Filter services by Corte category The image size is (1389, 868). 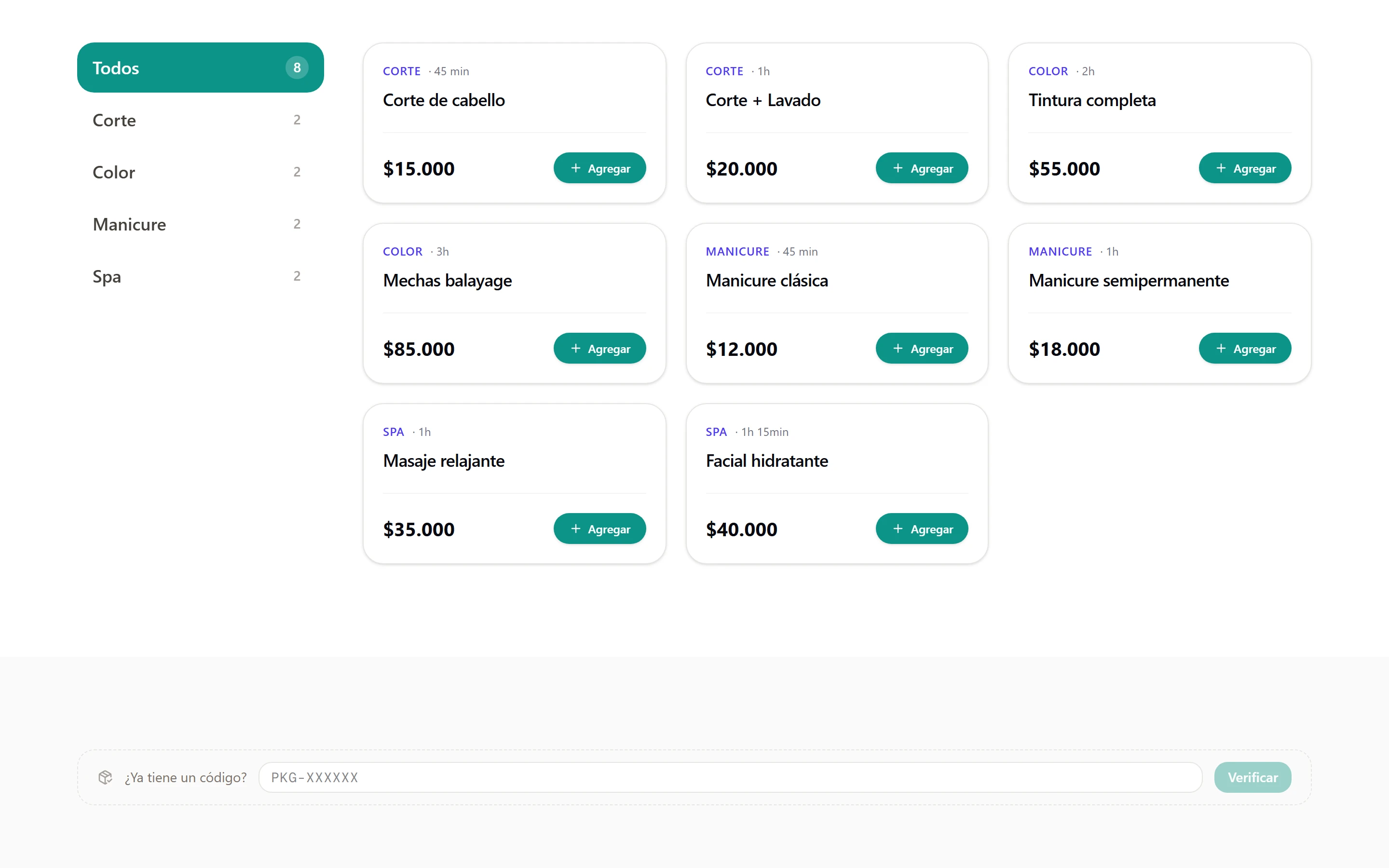(x=200, y=120)
